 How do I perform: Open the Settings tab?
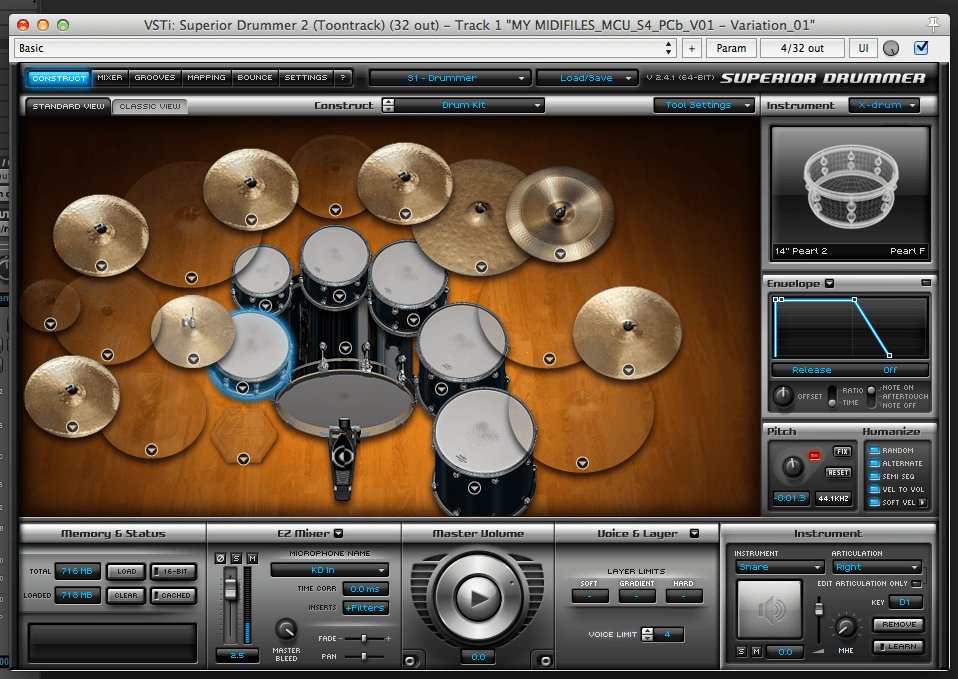coord(306,78)
